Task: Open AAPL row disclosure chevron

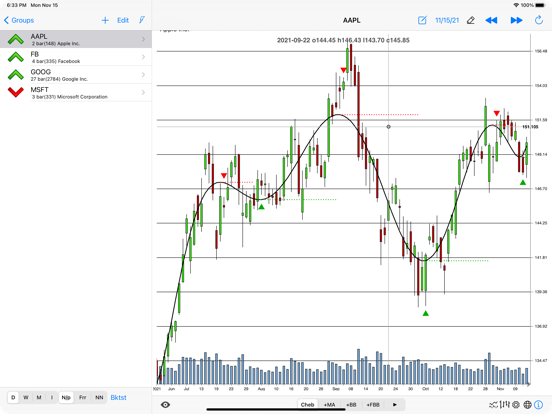Action: point(143,39)
